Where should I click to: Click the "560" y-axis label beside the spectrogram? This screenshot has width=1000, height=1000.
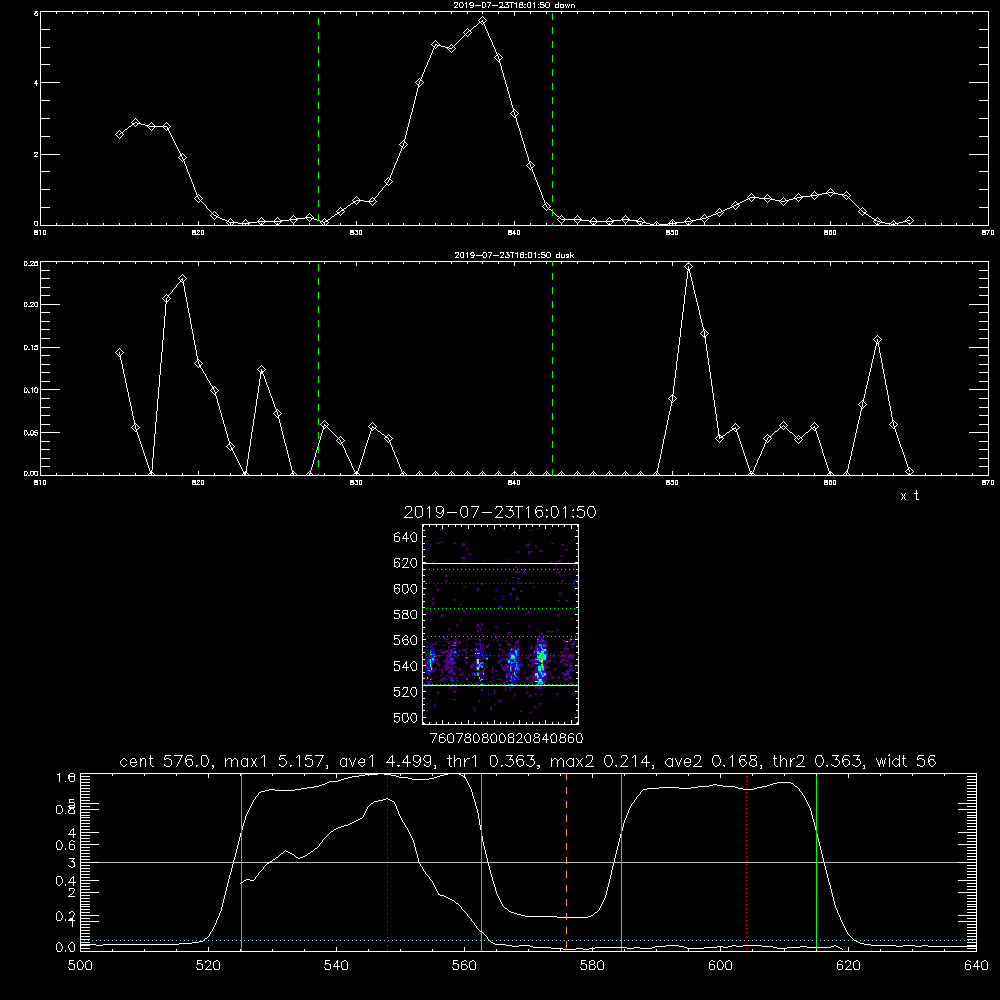[x=405, y=640]
